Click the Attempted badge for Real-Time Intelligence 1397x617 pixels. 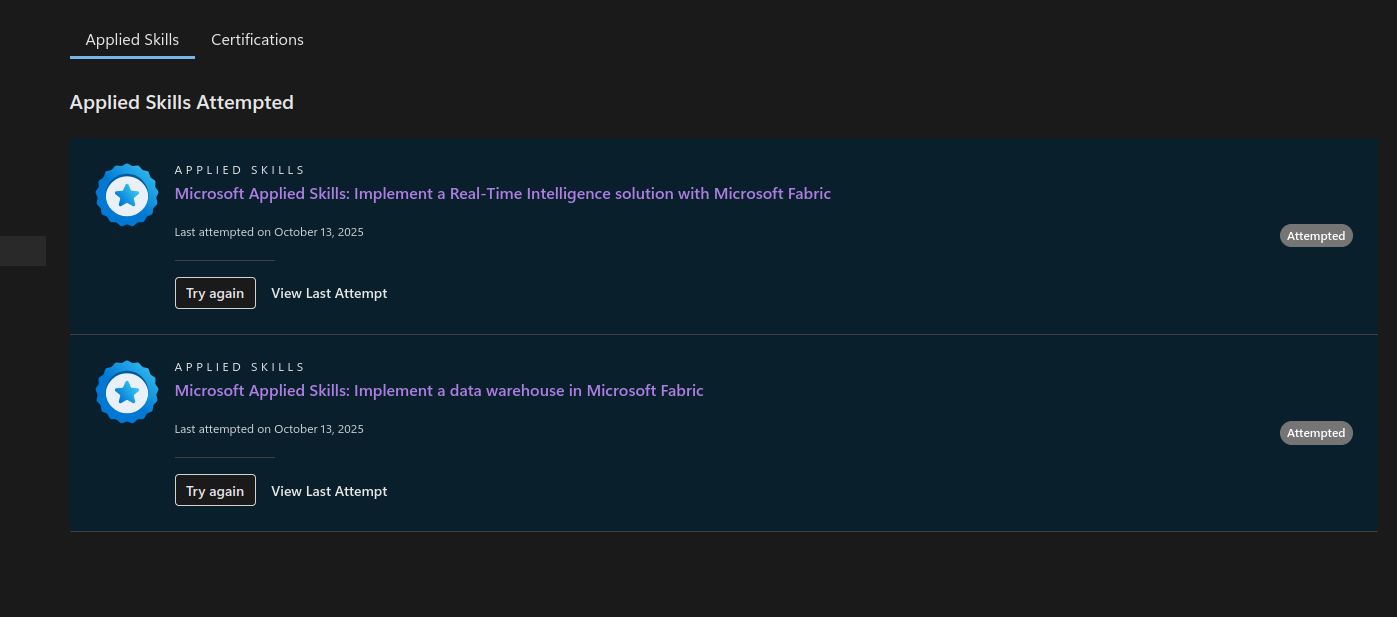[x=1316, y=236]
